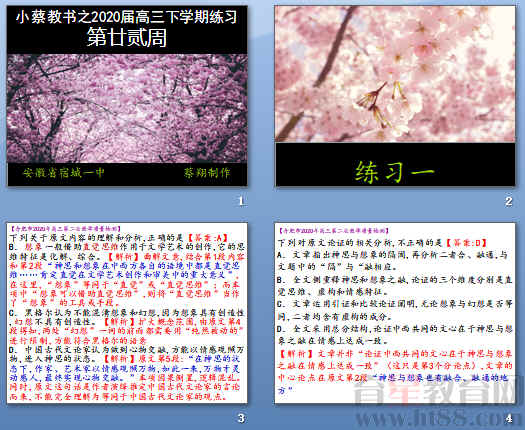The image size is (525, 430).
Task: Click the red 【解析】 paragraph on slide 4
Action: click(395, 372)
